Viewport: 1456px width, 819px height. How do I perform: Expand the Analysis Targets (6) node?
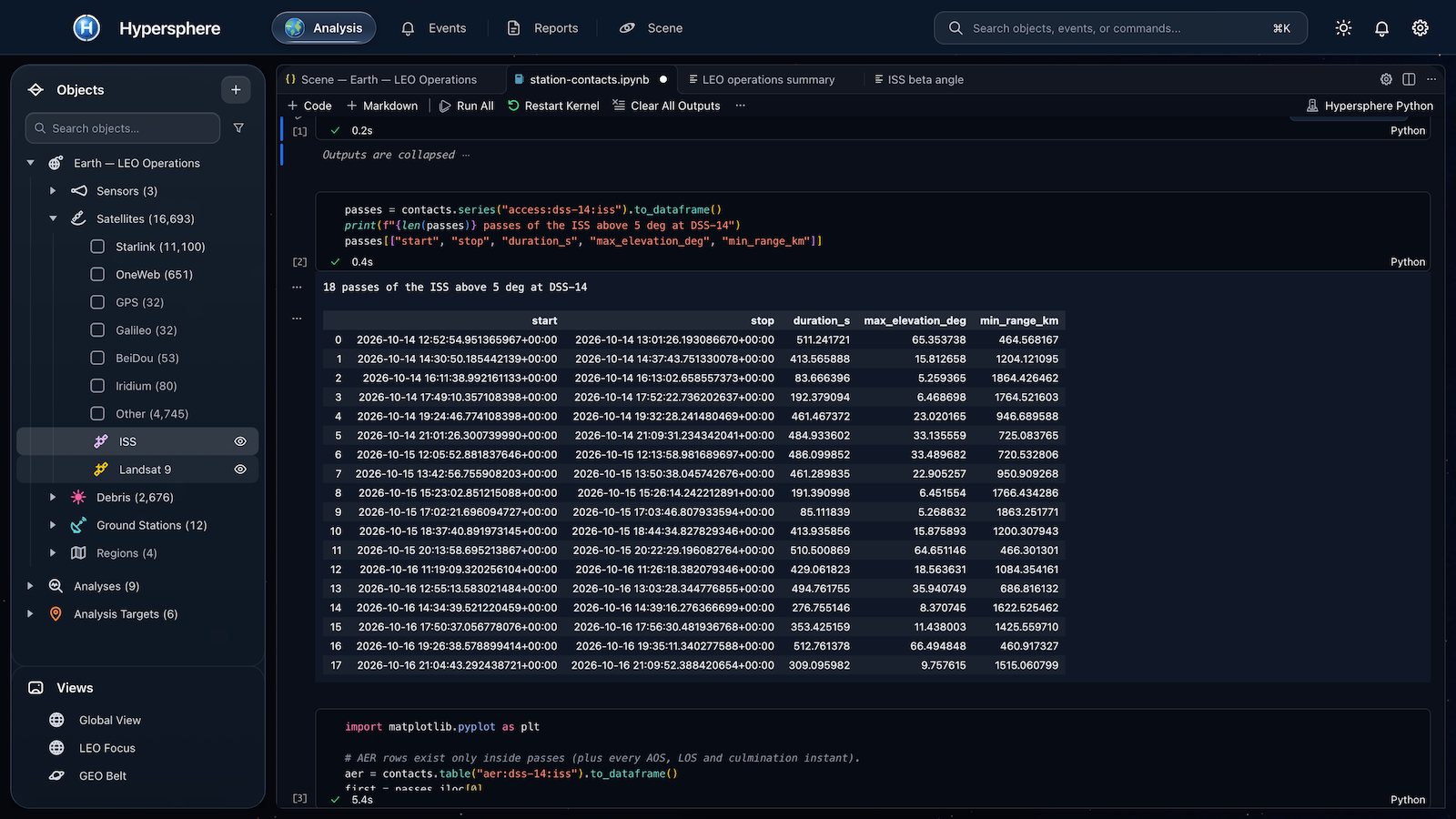[x=31, y=614]
